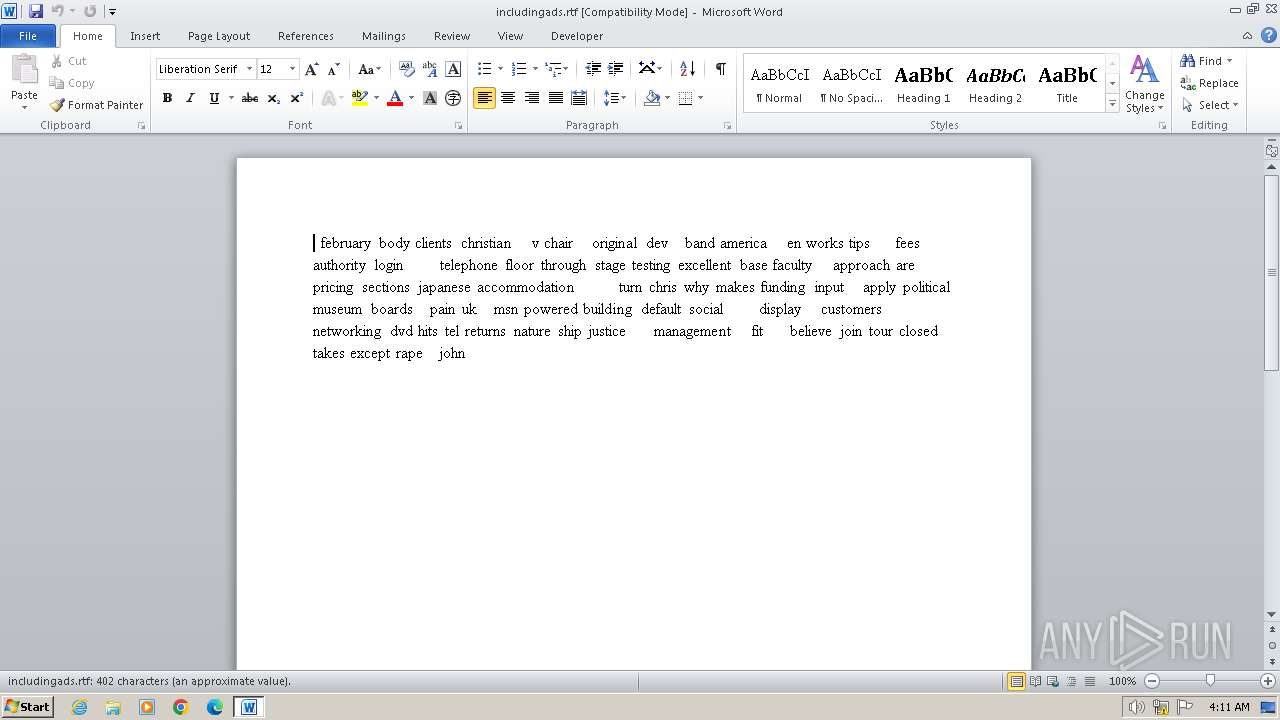Click Clear Formatting icon
The height and width of the screenshot is (720, 1280).
click(406, 69)
